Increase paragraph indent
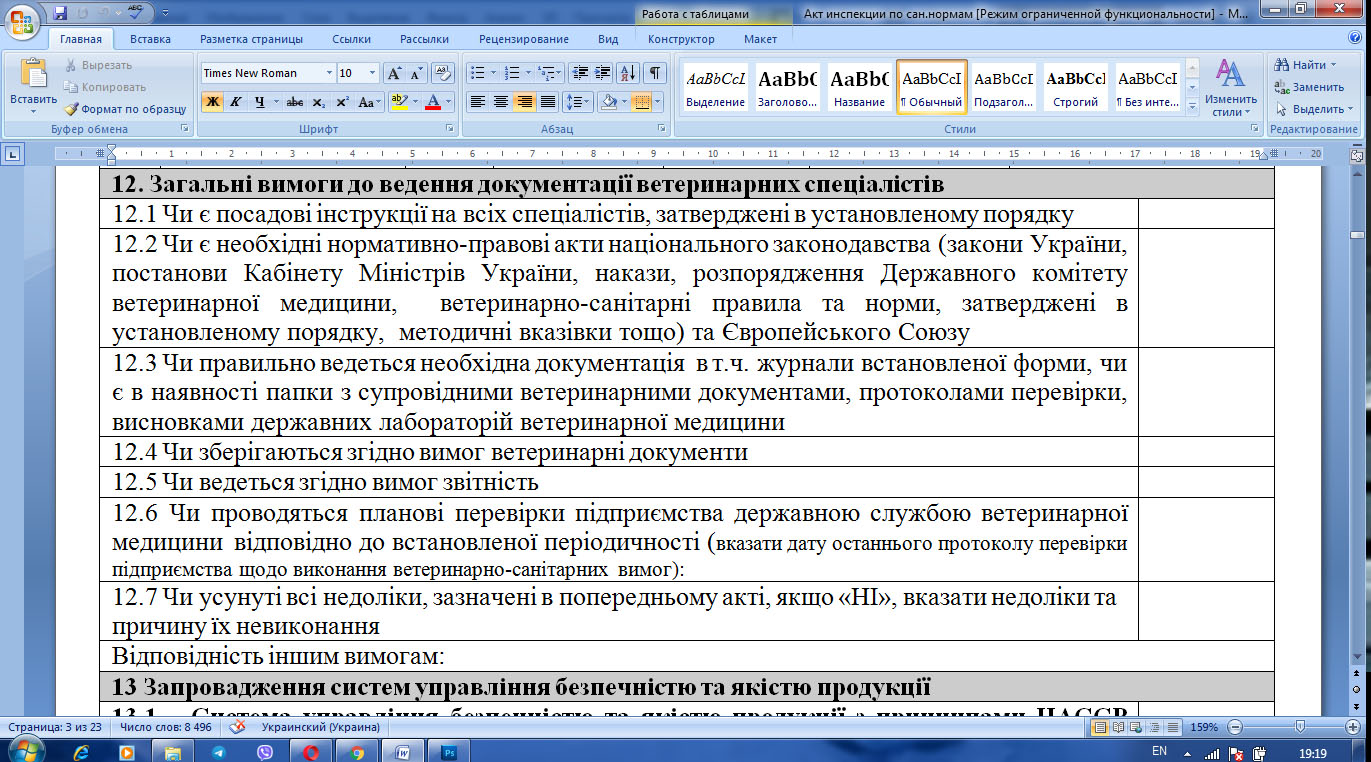This screenshot has height=762, width=1371. pyautogui.click(x=602, y=73)
